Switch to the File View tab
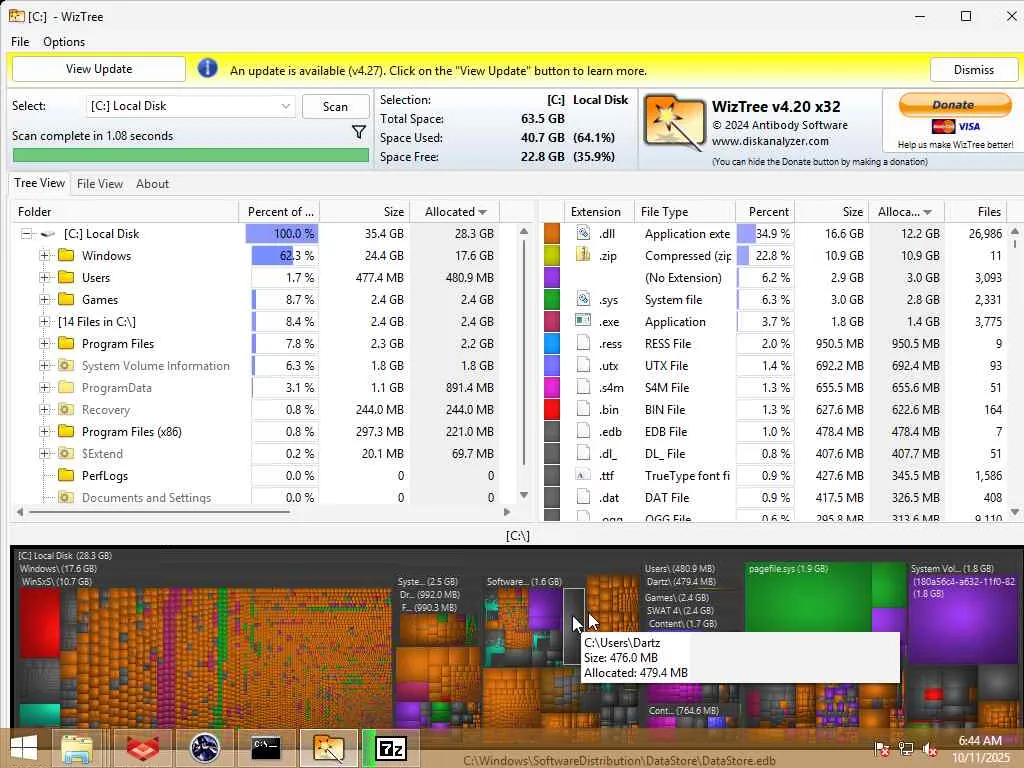This screenshot has width=1024, height=768. (100, 184)
